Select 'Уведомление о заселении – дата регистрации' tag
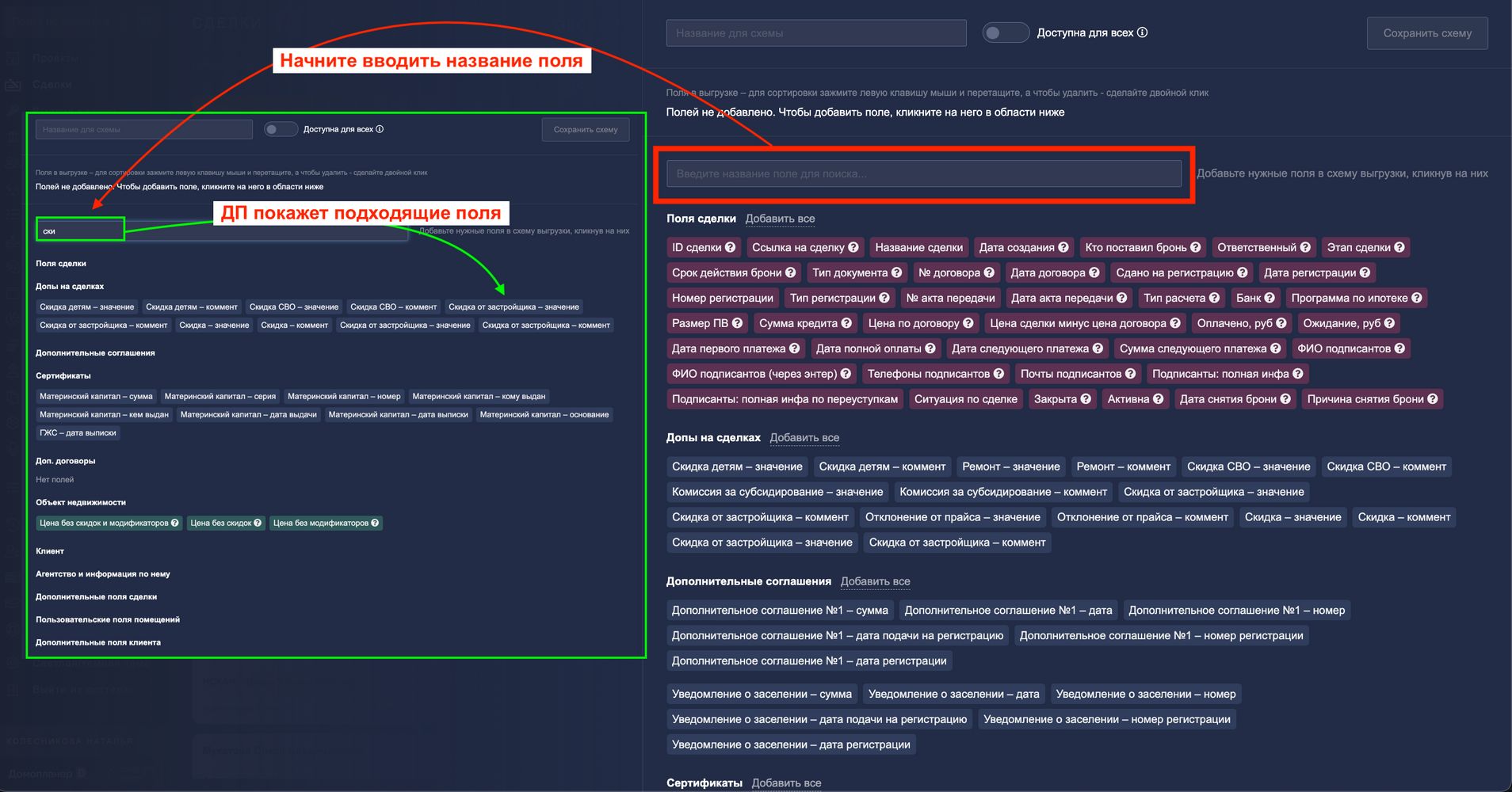Screen dimensions: 1512x792 point(791,744)
